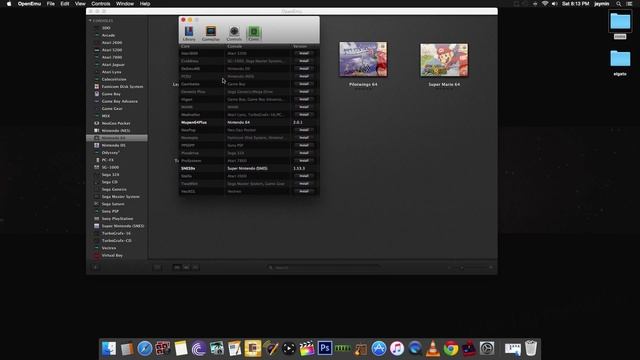Select Atari Jaguar in the sidebar
The height and width of the screenshot is (360, 640).
(113, 65)
